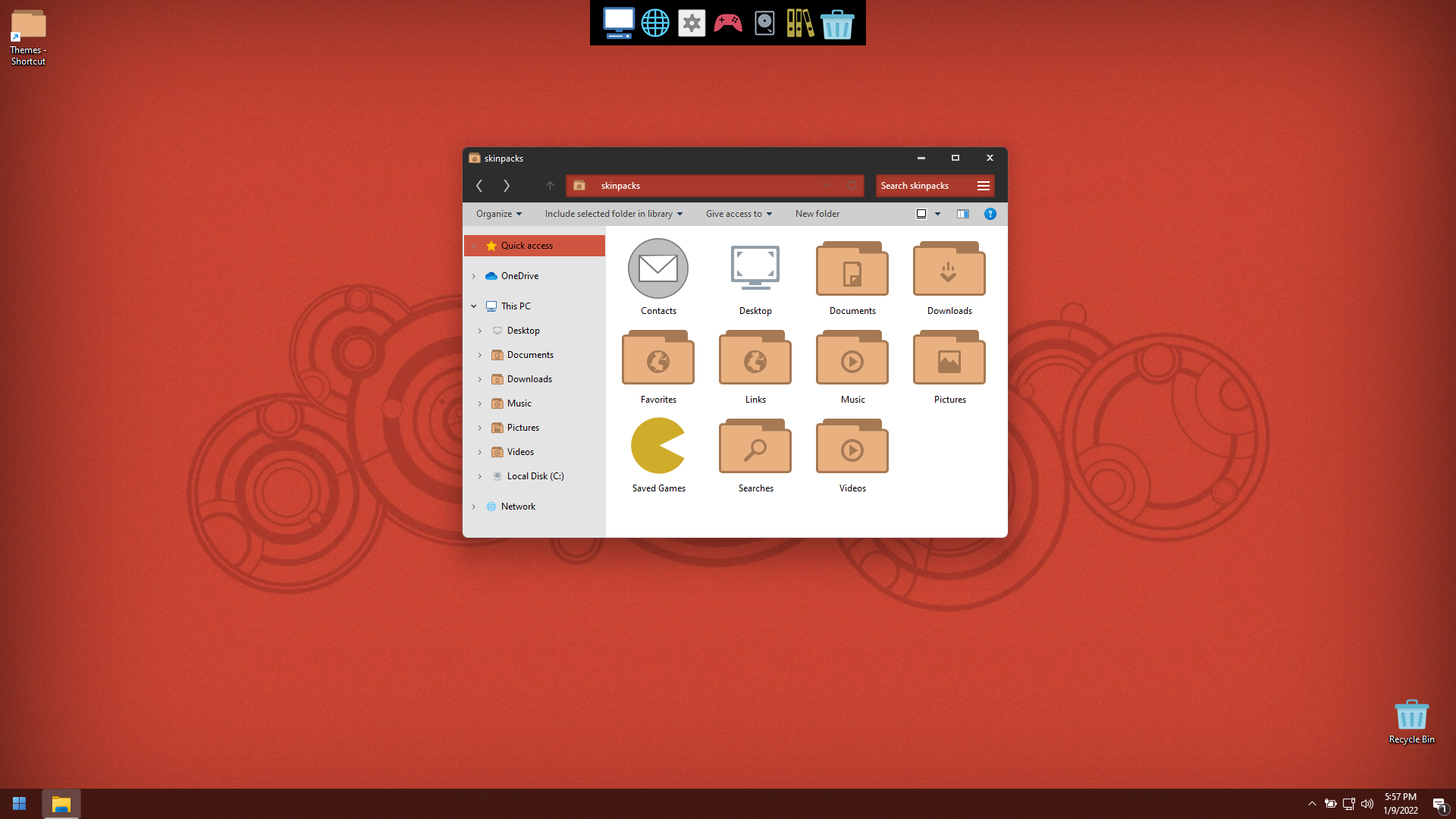Image resolution: width=1456 pixels, height=819 pixels.
Task: Open the binders library icon in dock
Action: [800, 23]
